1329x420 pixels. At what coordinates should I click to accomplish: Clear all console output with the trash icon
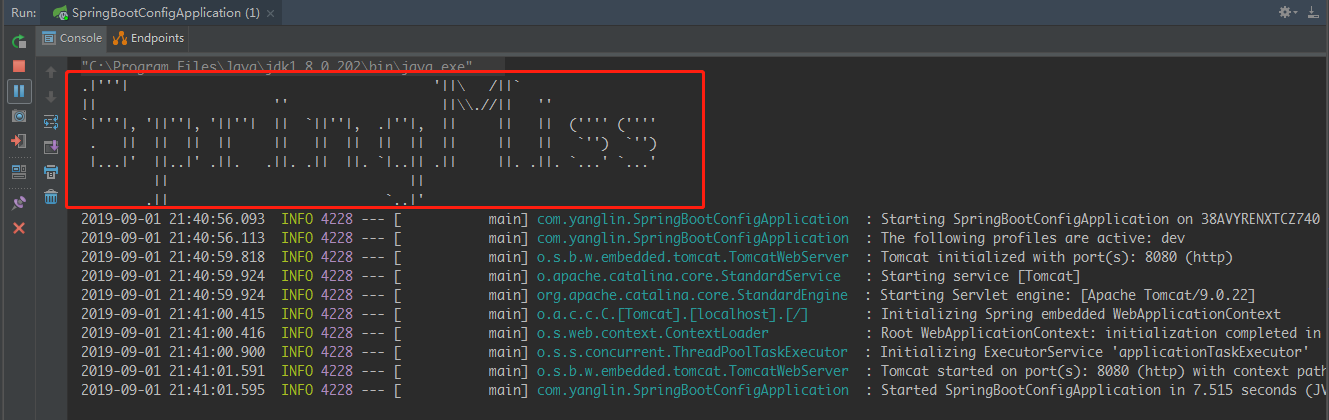pos(51,197)
